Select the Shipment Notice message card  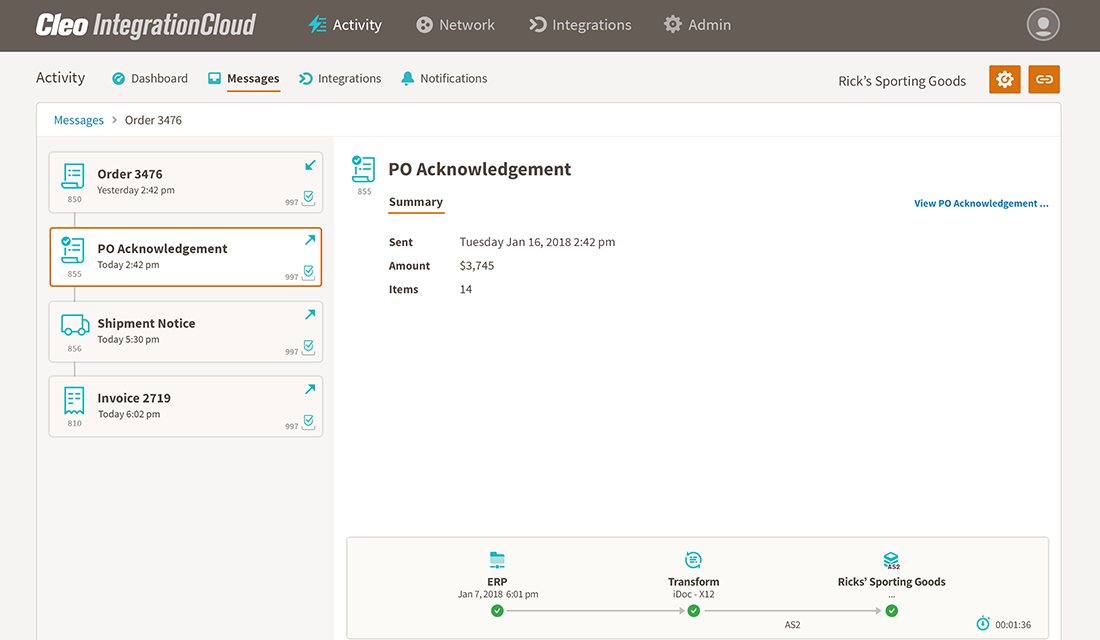tap(186, 332)
